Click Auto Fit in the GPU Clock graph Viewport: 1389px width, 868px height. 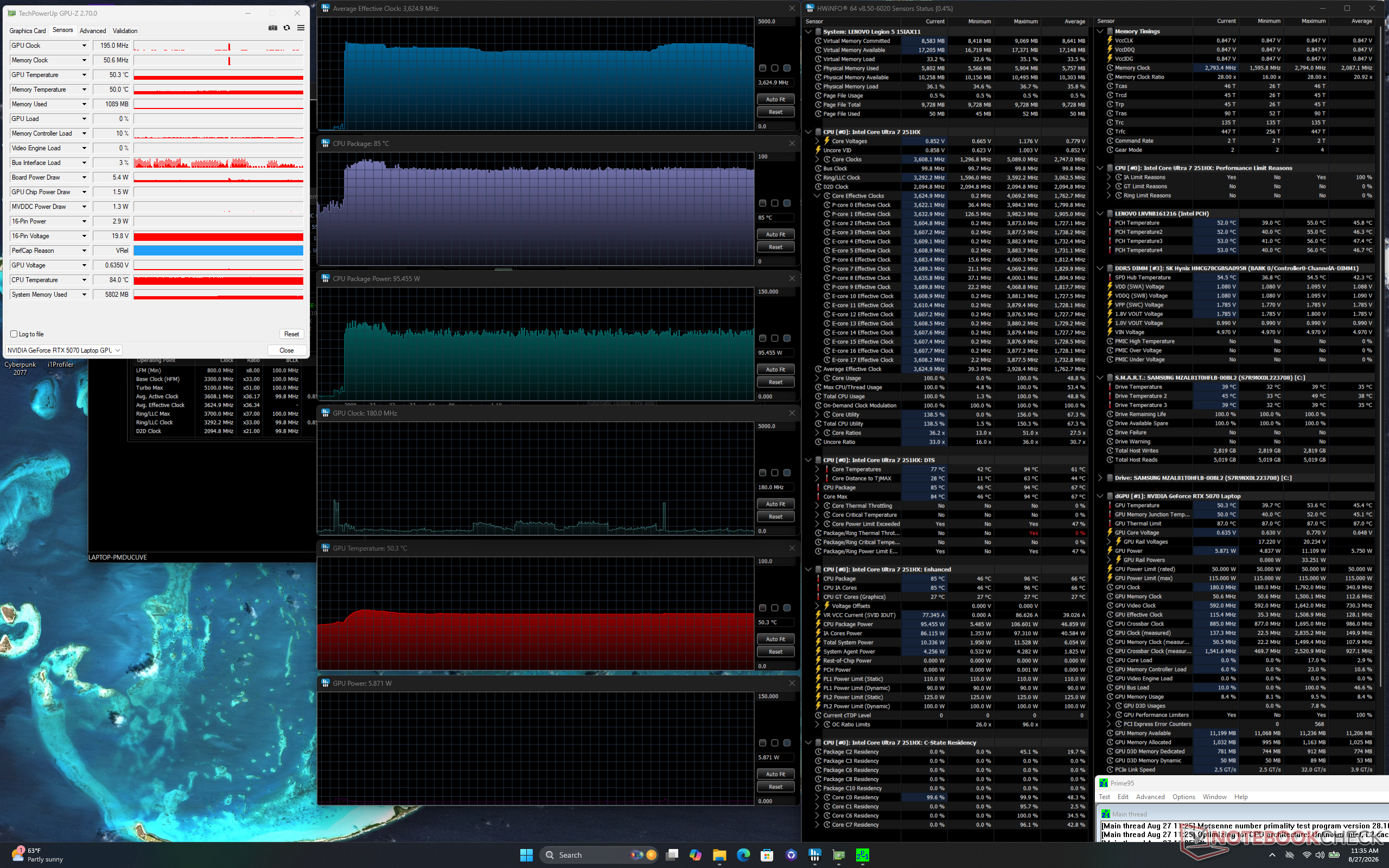(x=775, y=504)
